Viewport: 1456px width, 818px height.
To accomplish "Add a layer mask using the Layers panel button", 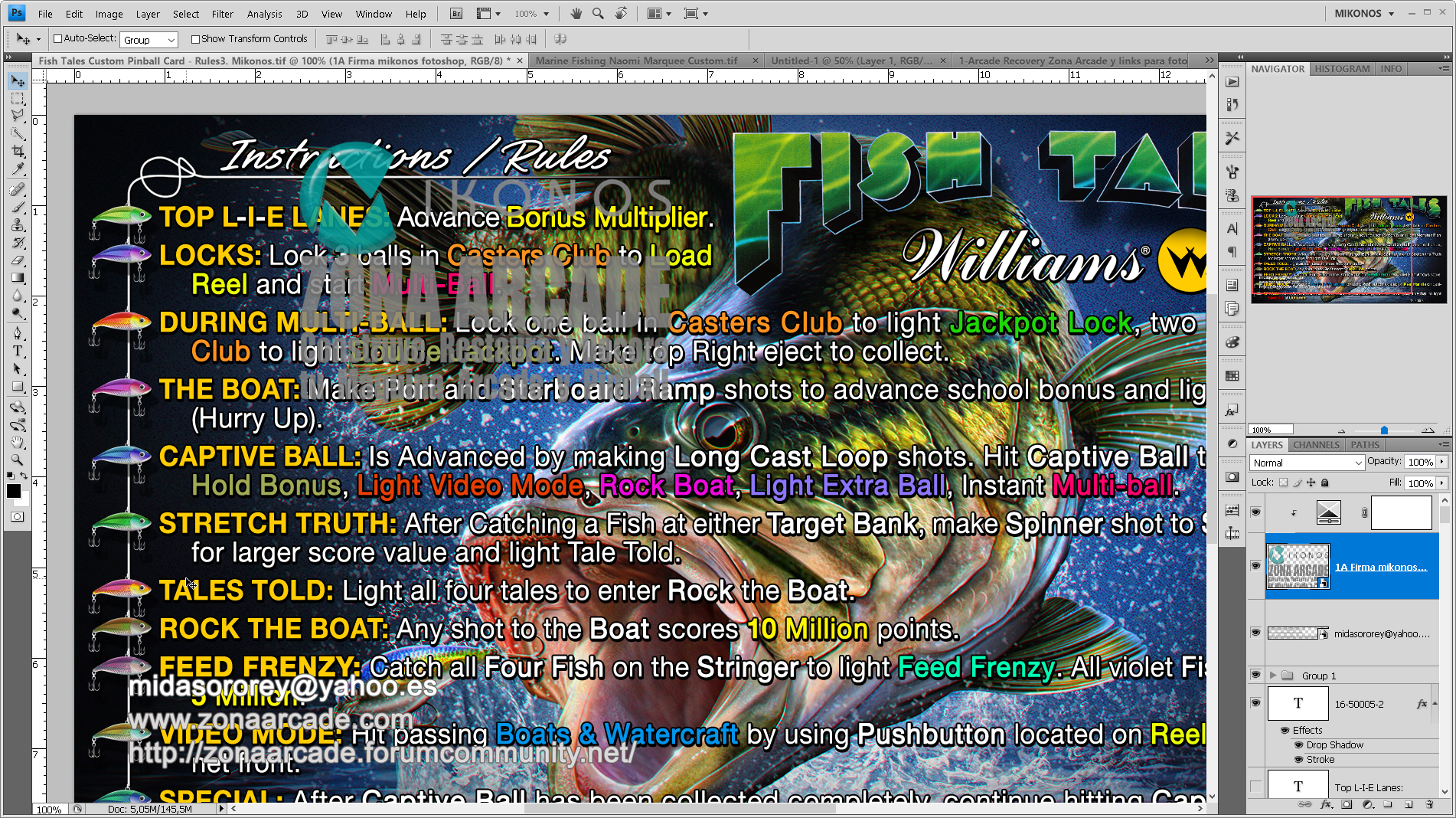I will [1347, 804].
